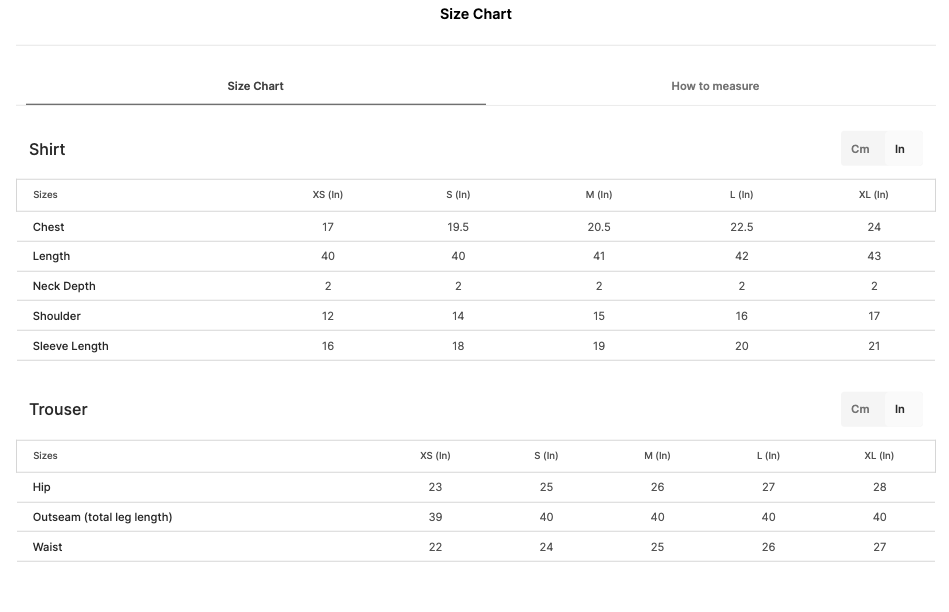Select the Outseam (total leg length) row

[x=476, y=517]
